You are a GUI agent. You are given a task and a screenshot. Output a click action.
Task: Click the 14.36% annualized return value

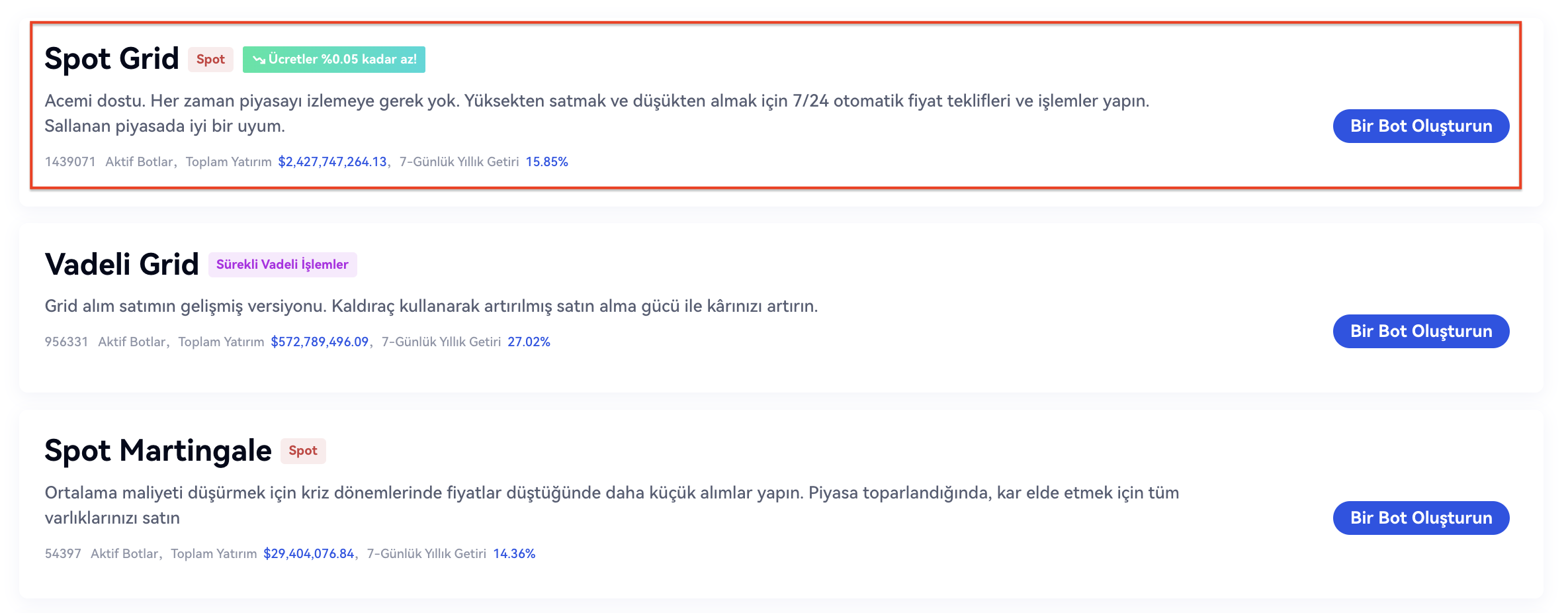coord(514,553)
